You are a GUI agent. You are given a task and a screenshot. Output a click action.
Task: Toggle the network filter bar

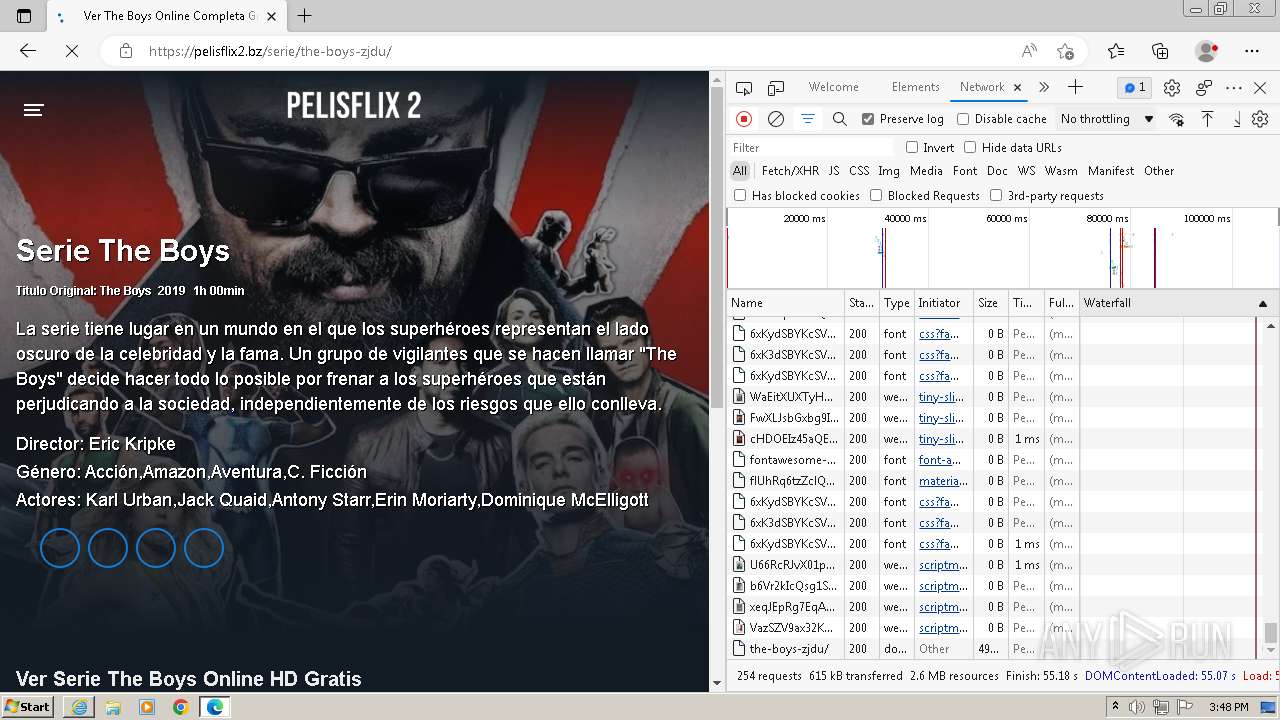[x=808, y=119]
